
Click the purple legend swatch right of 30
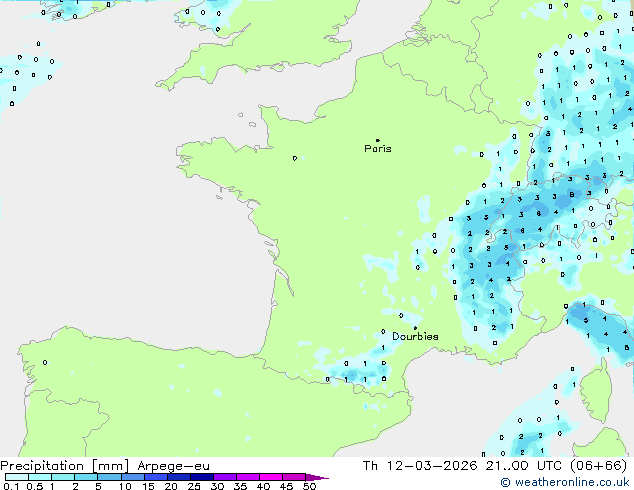225,477
